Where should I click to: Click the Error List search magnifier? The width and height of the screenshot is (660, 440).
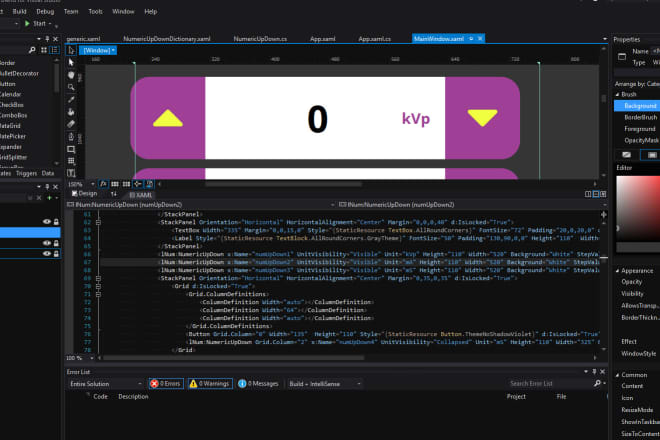[x=596, y=384]
